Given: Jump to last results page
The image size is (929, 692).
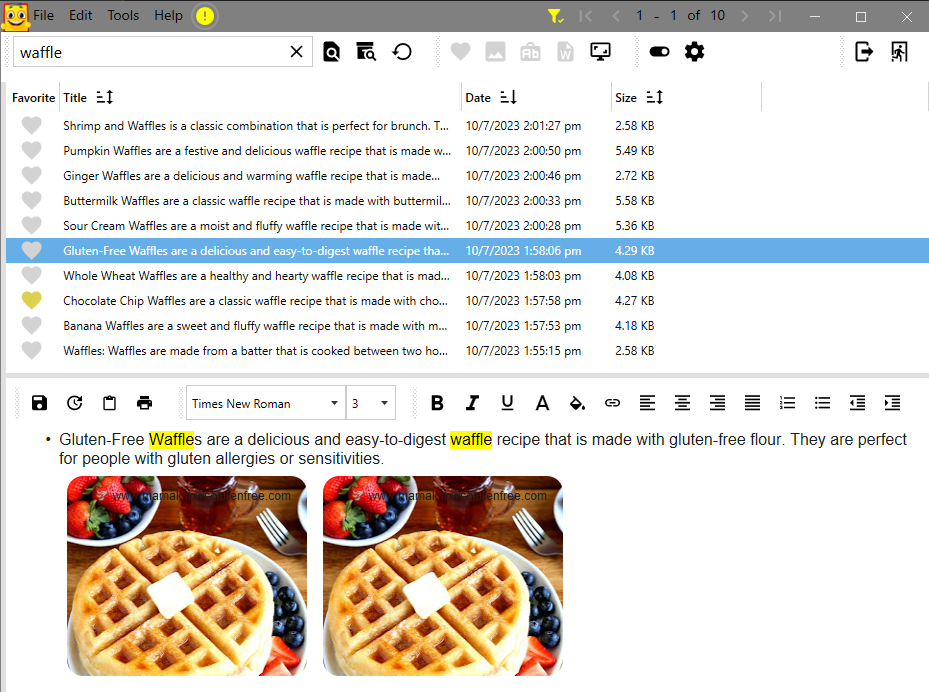Looking at the screenshot, I should click(x=775, y=16).
